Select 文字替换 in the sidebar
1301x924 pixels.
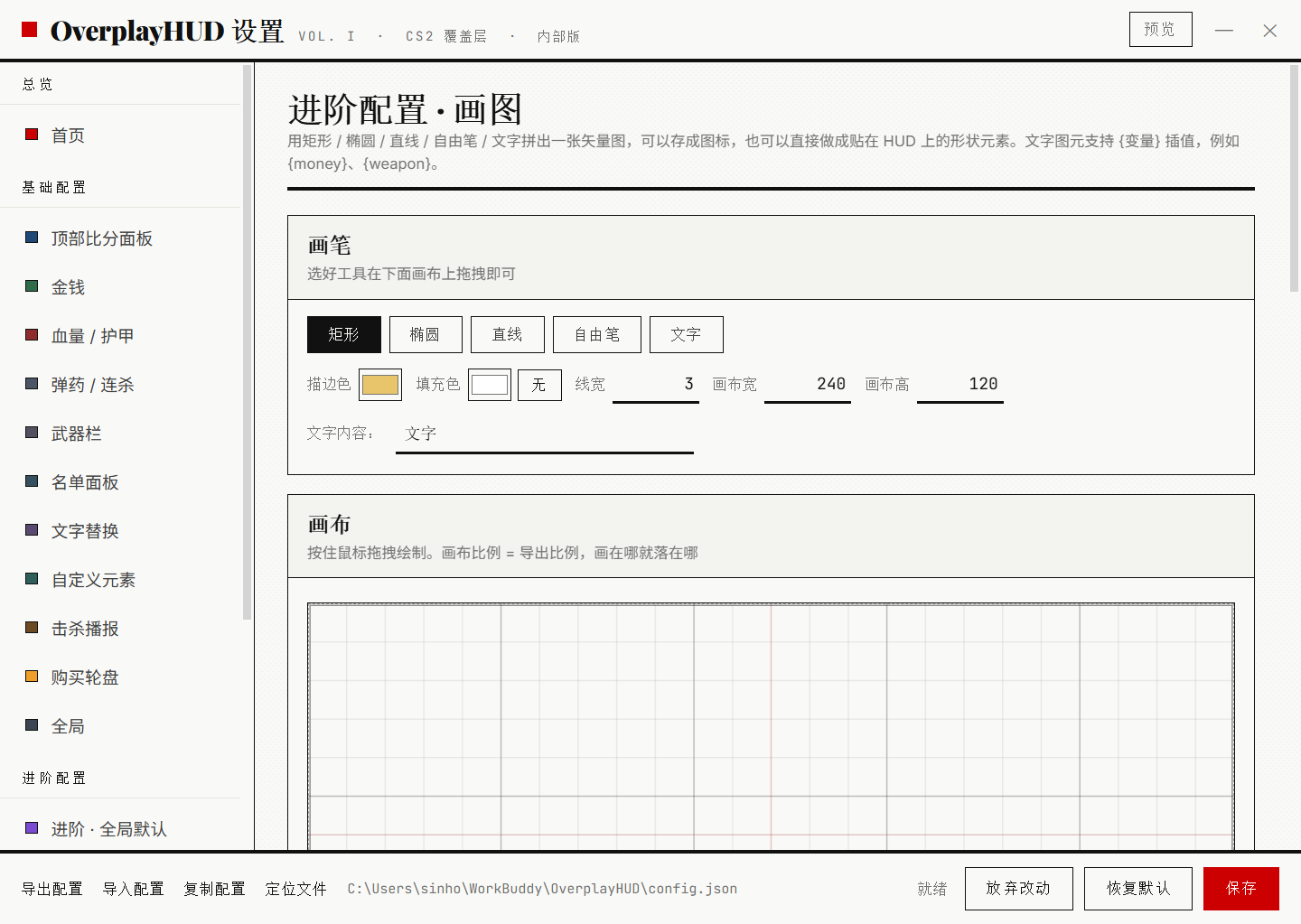(121, 531)
